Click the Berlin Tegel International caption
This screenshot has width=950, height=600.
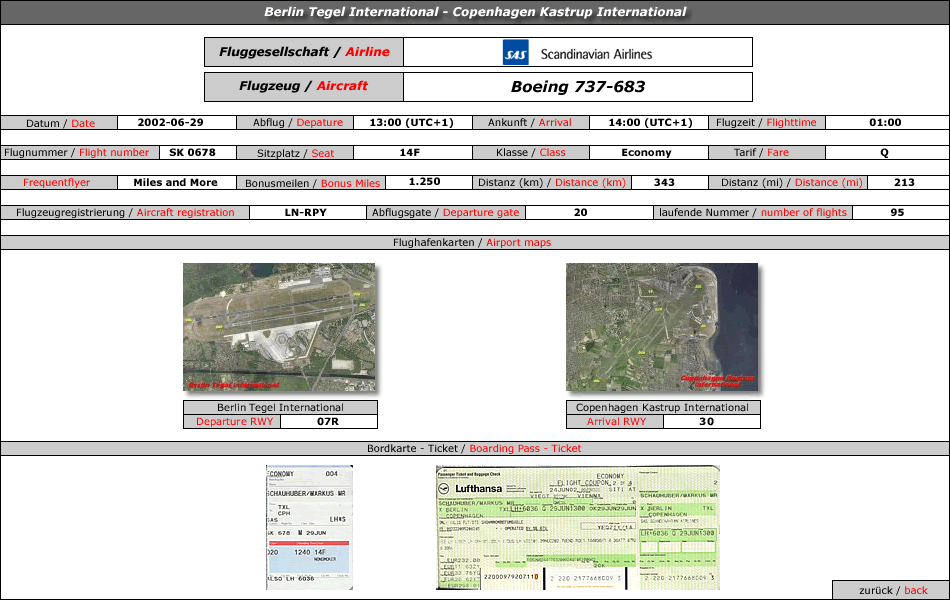281,407
